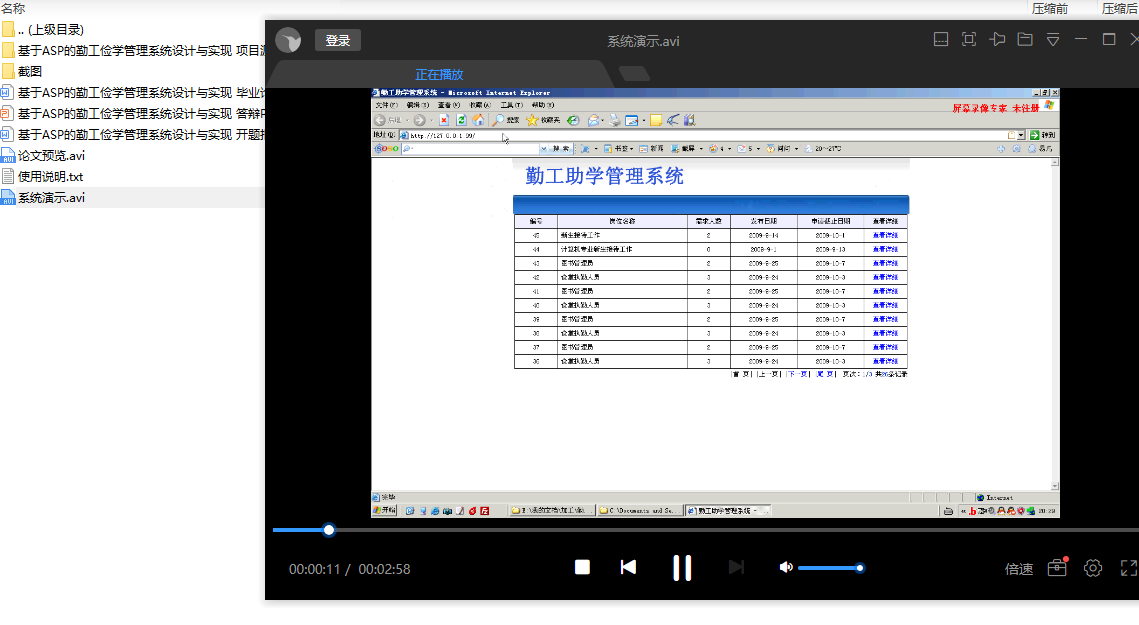Maximize the video player window

1109,39
